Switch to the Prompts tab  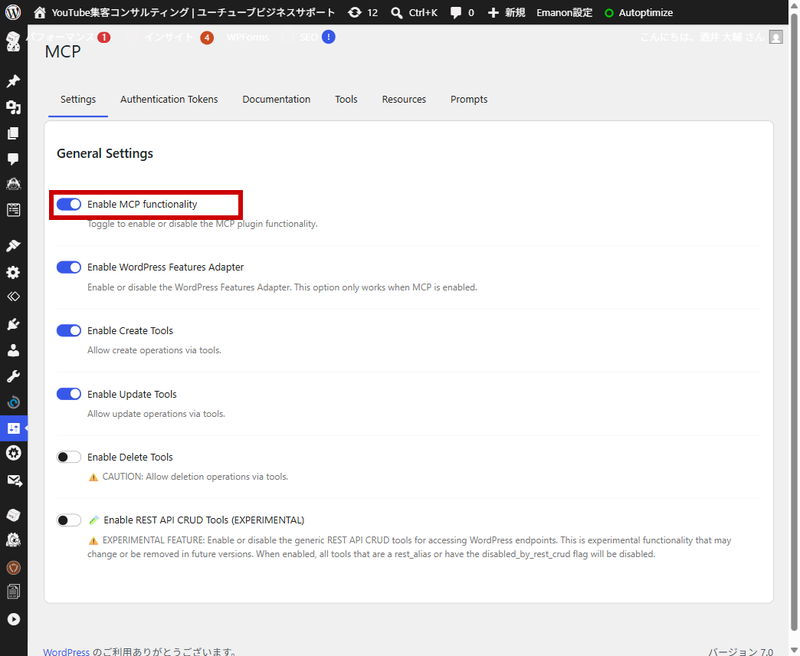tap(469, 99)
